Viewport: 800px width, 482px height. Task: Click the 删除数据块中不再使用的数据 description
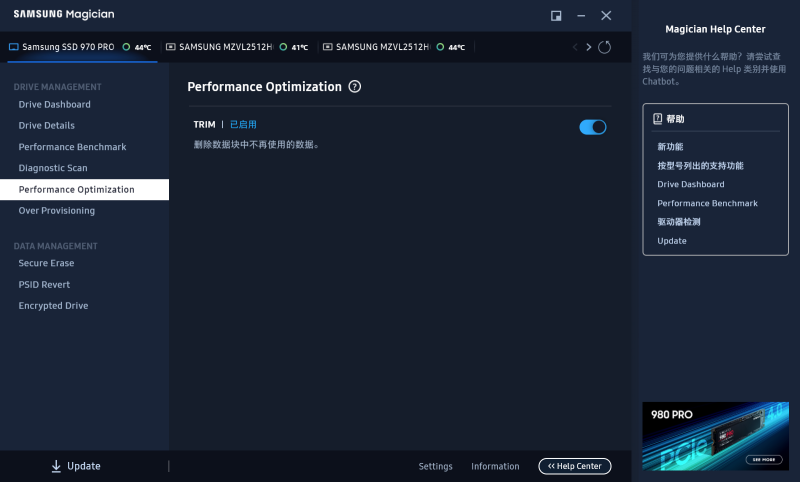pyautogui.click(x=257, y=145)
